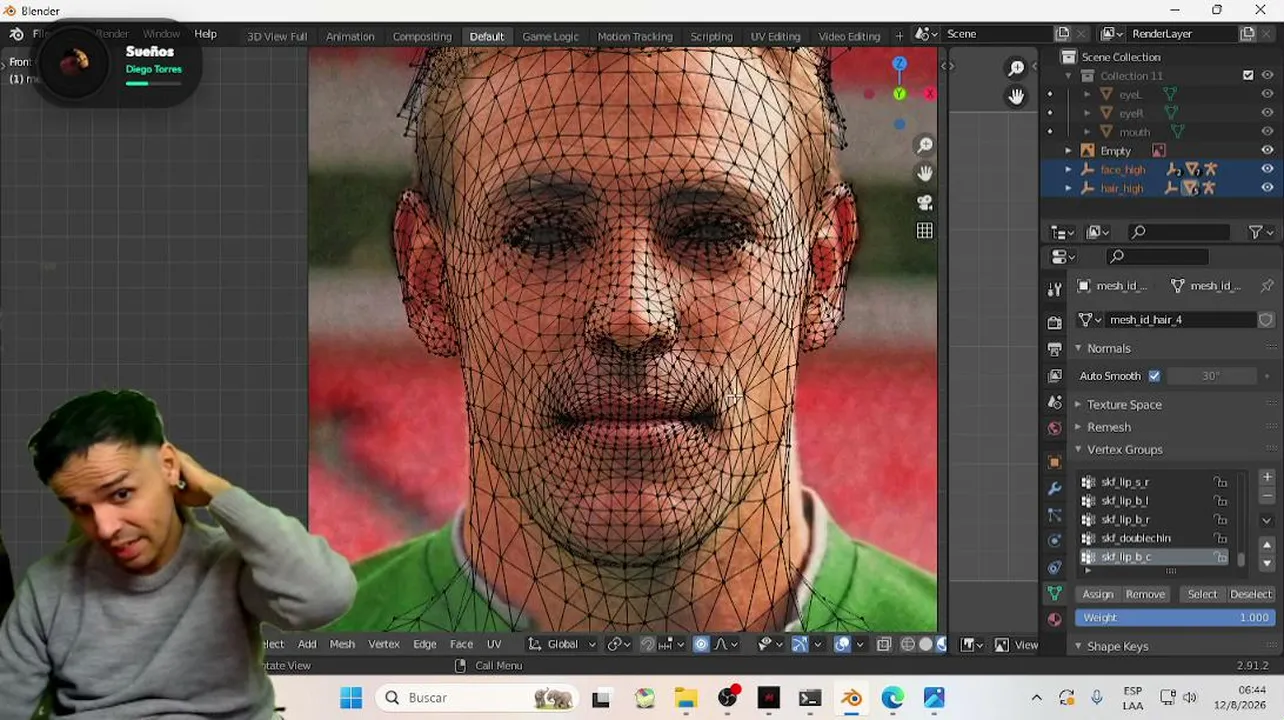Toggle visibility of the mouth object
Viewport: 1284px width, 720px height.
pyautogui.click(x=1267, y=132)
